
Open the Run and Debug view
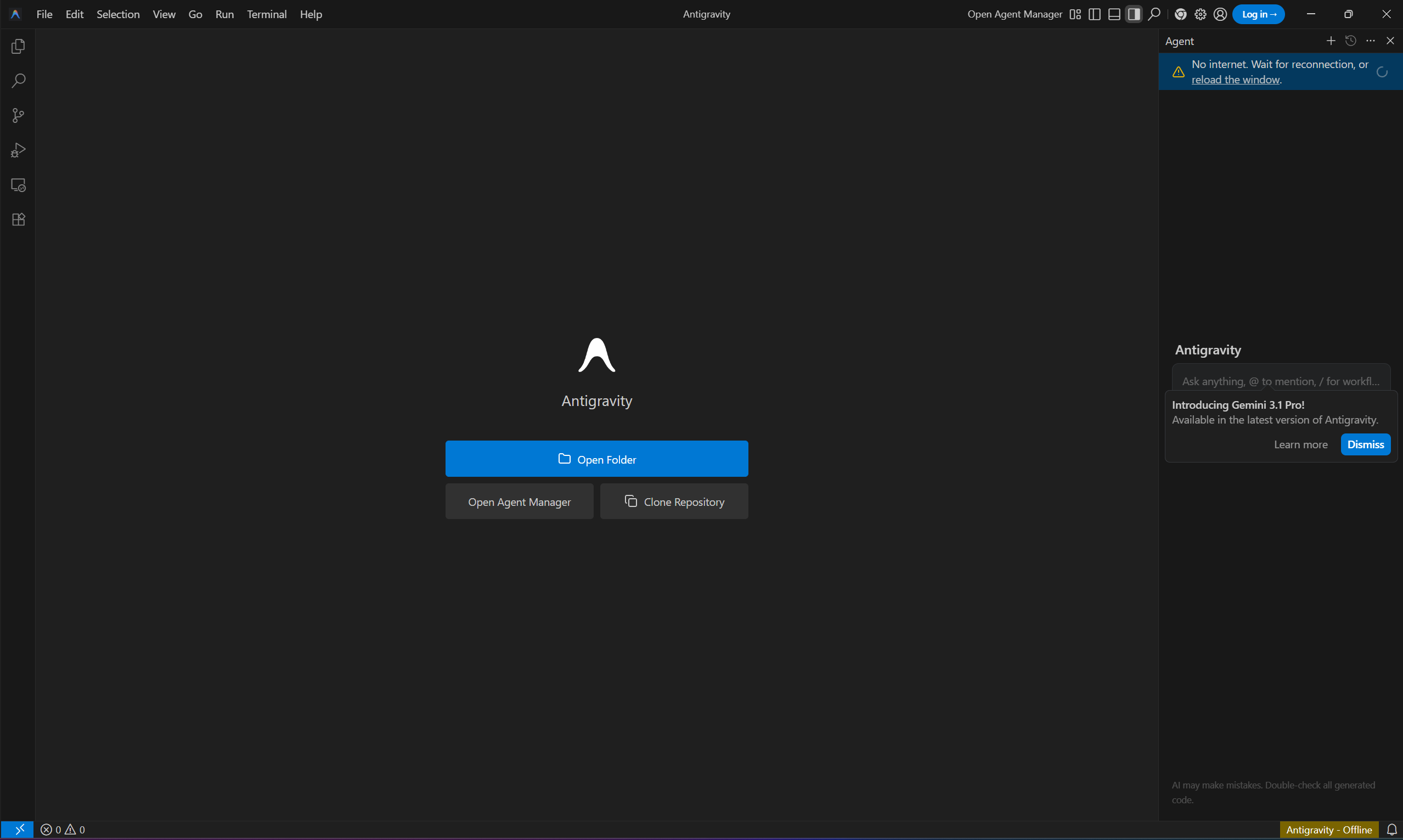click(18, 150)
